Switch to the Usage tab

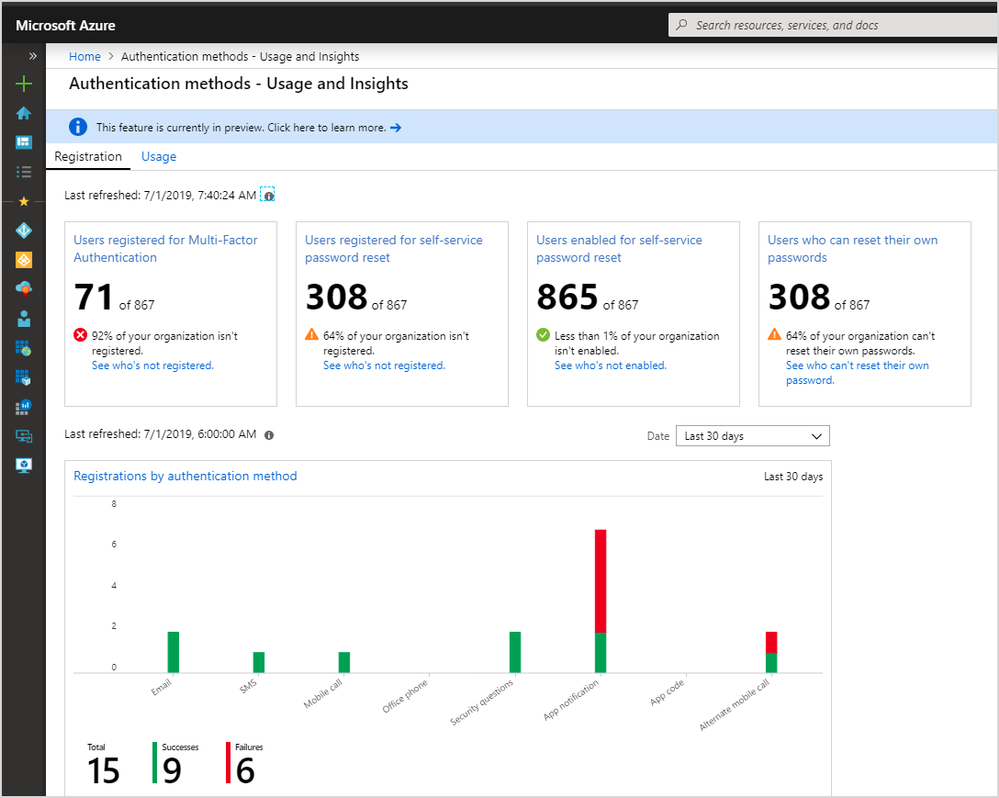pos(158,157)
